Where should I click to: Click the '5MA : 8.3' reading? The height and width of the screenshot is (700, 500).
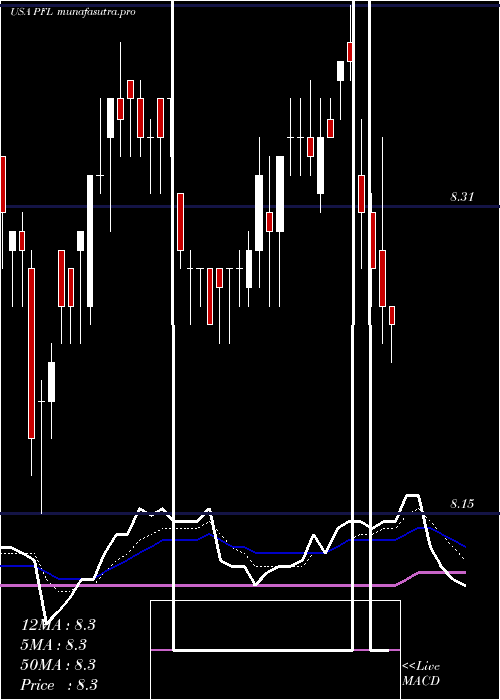click(x=54, y=645)
